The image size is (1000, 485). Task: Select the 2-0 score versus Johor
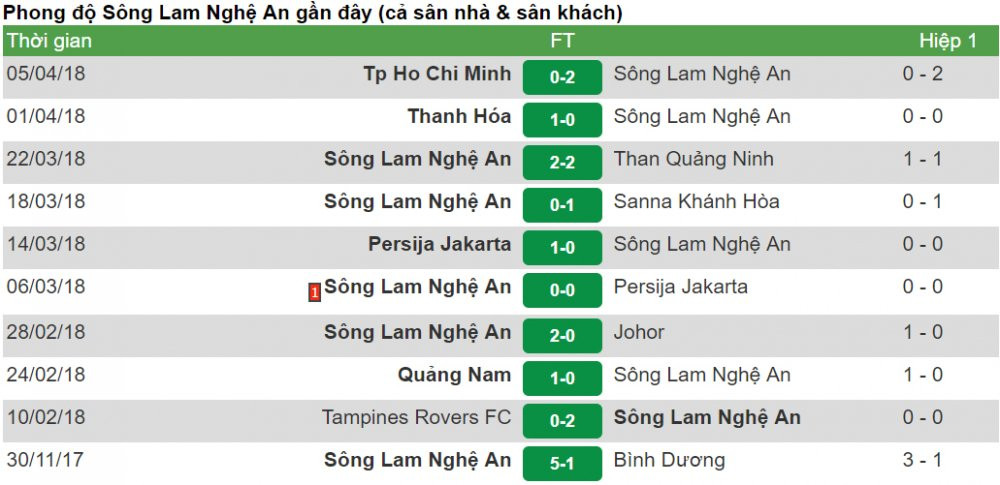[x=562, y=335]
